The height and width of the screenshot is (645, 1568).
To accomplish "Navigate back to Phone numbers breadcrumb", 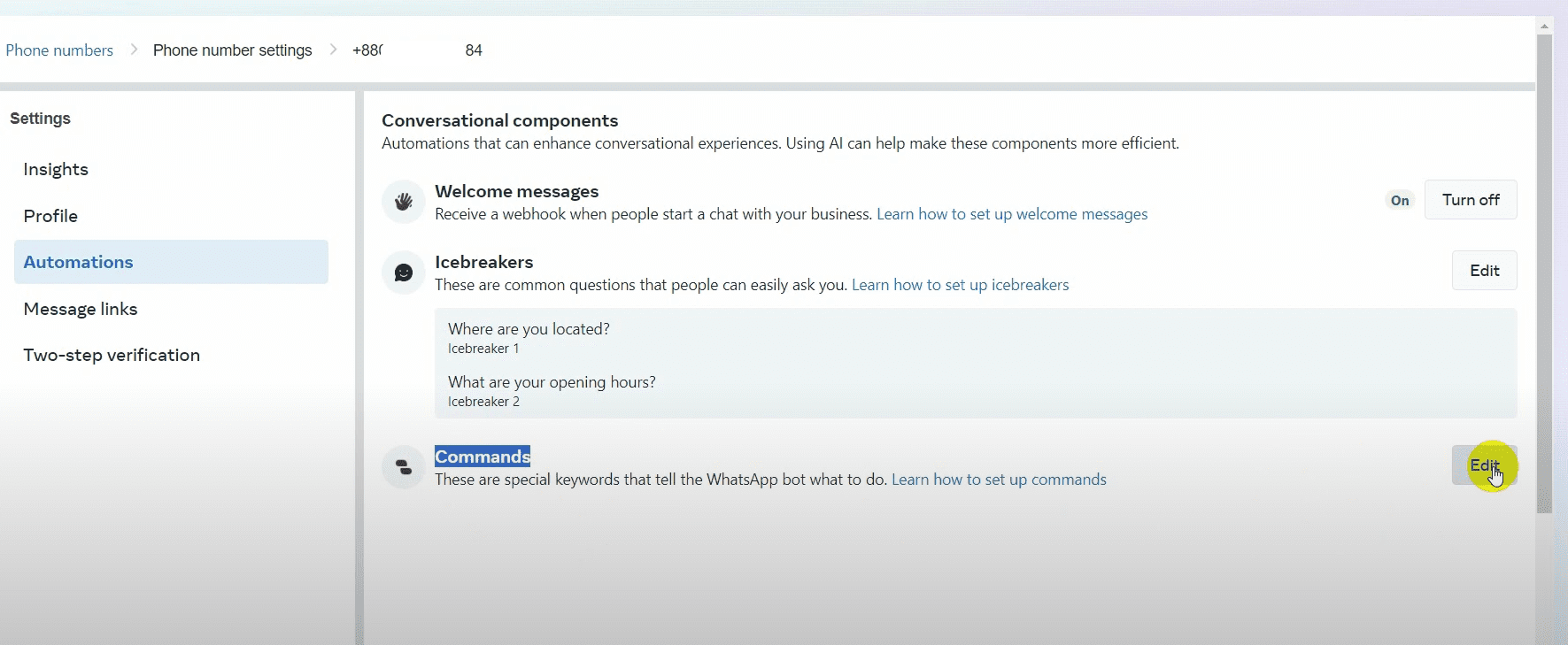I will 59,50.
